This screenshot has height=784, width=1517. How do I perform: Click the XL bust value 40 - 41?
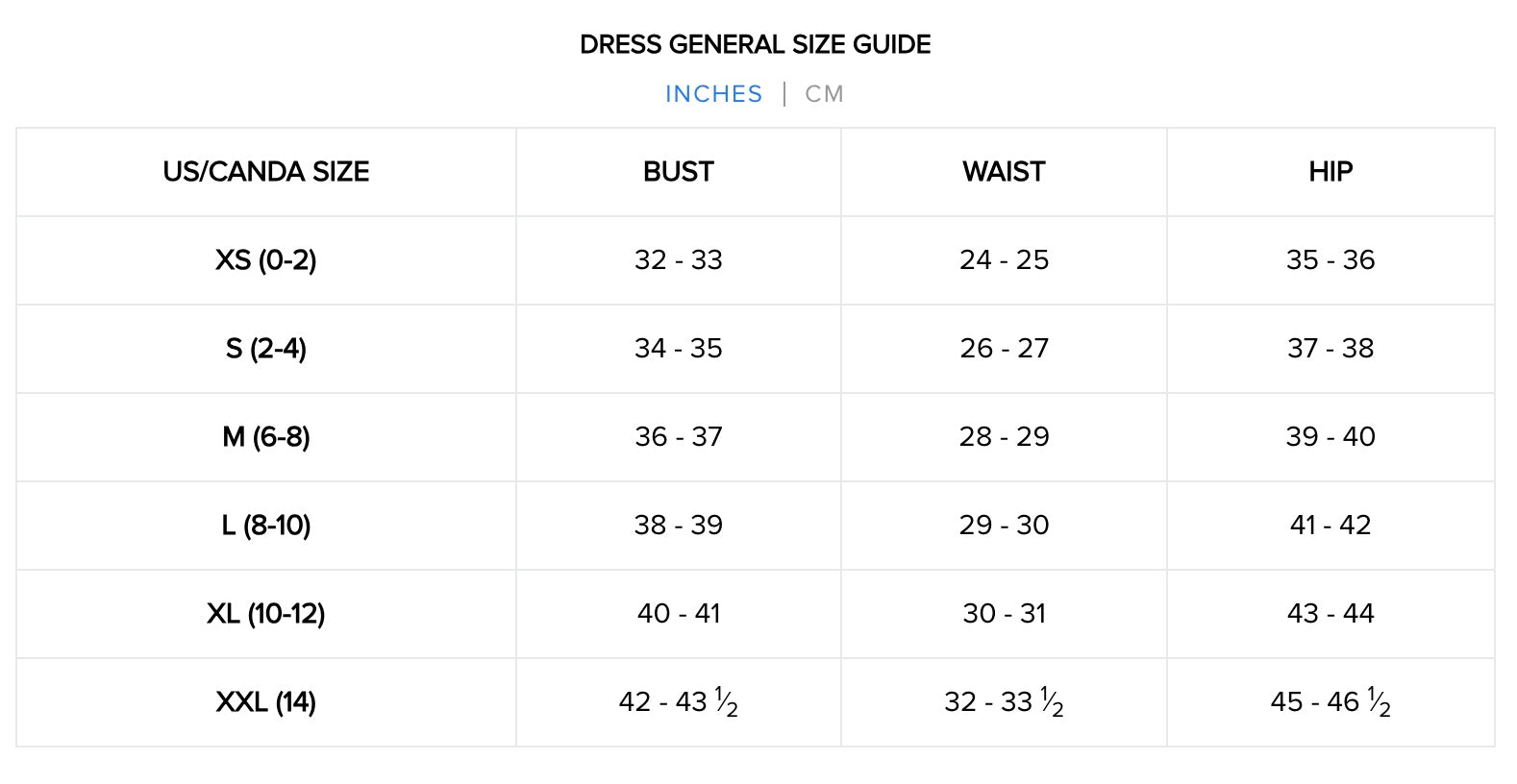pos(679,614)
